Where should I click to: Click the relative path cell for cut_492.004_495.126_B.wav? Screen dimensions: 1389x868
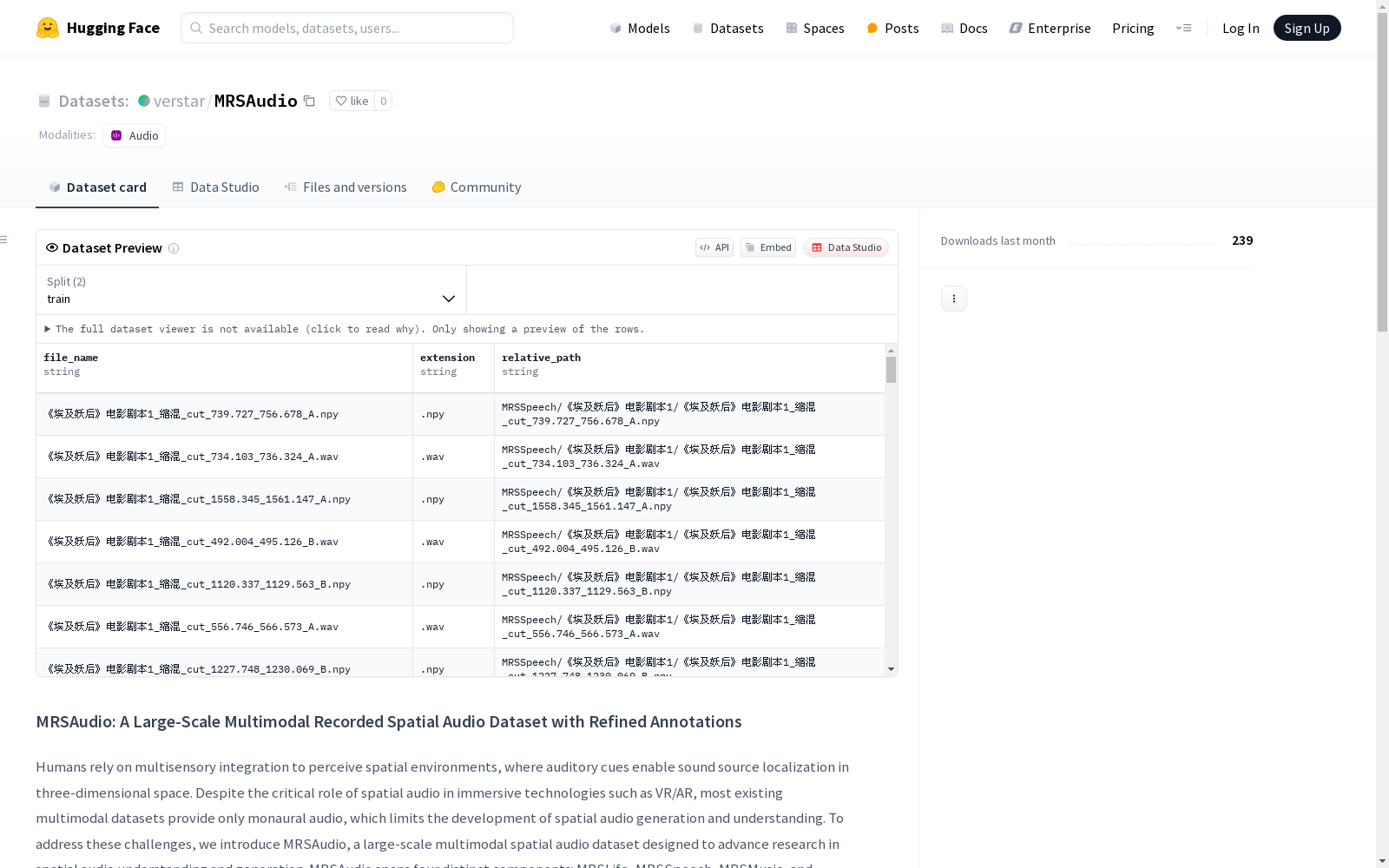(x=689, y=542)
